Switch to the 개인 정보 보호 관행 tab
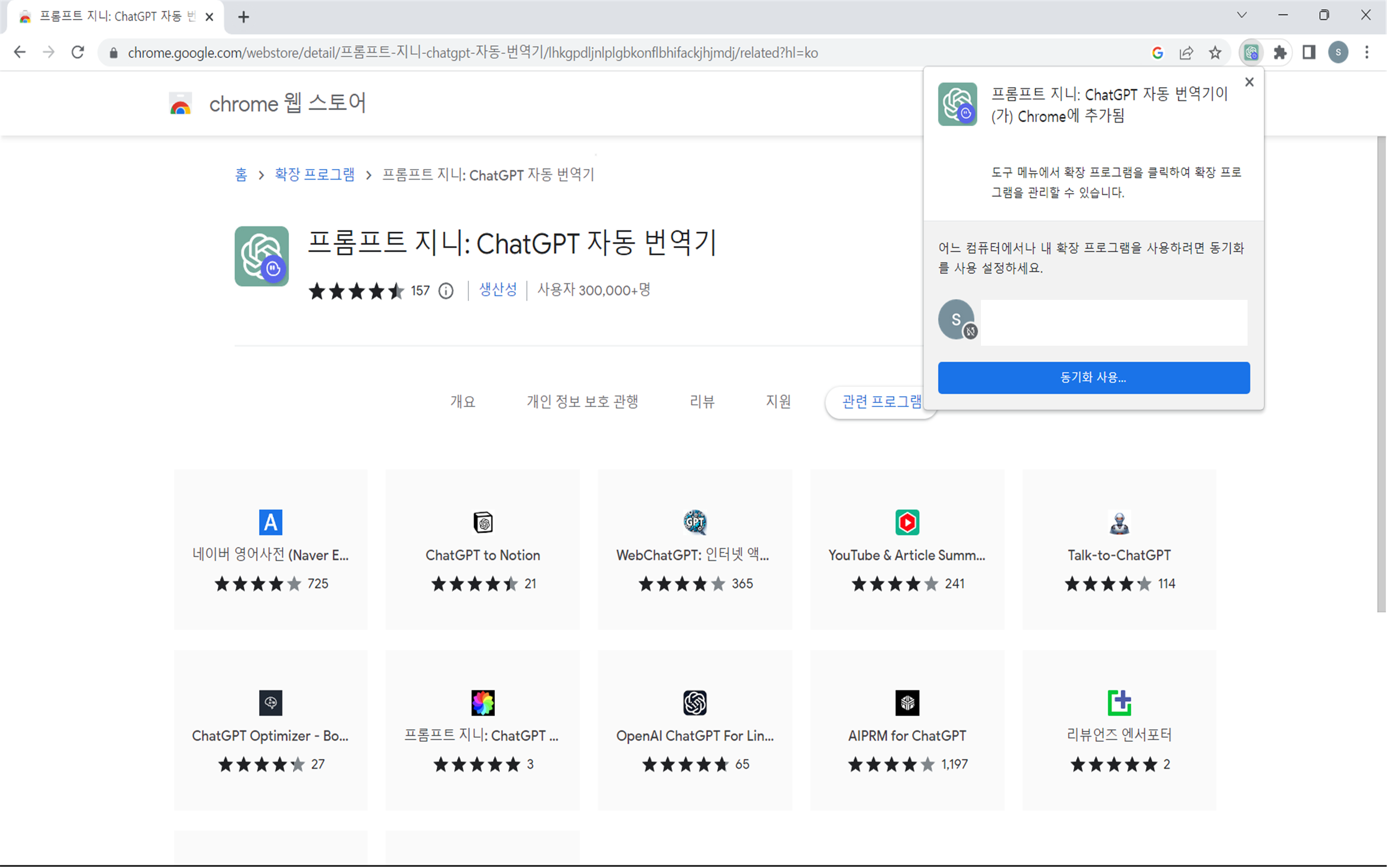Screen dimensions: 1388x868 (582, 401)
